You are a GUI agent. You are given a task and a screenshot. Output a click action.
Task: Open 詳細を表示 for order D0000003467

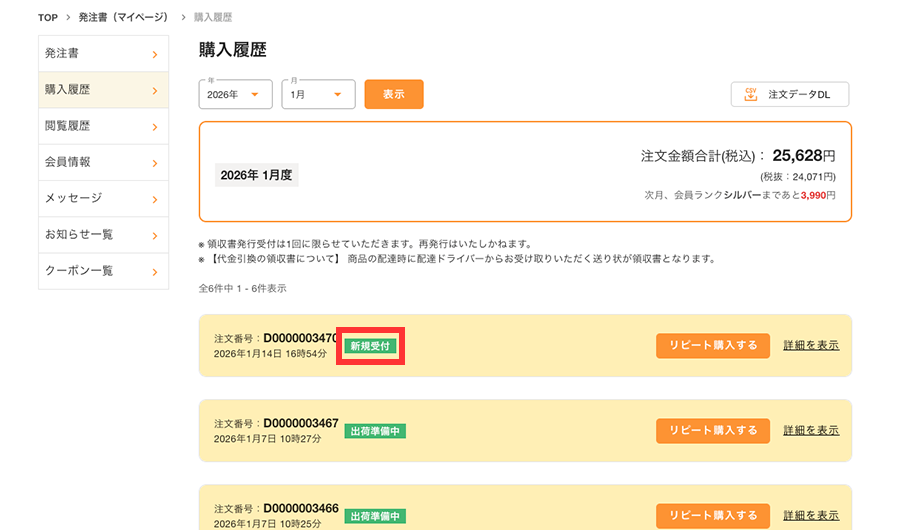[x=811, y=431]
